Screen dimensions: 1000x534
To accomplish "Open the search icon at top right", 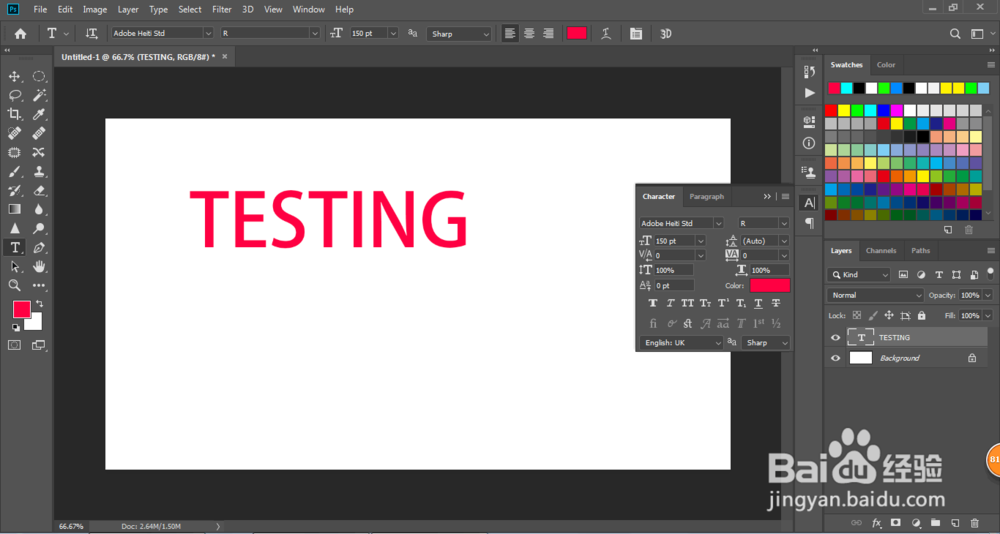I will [x=955, y=34].
